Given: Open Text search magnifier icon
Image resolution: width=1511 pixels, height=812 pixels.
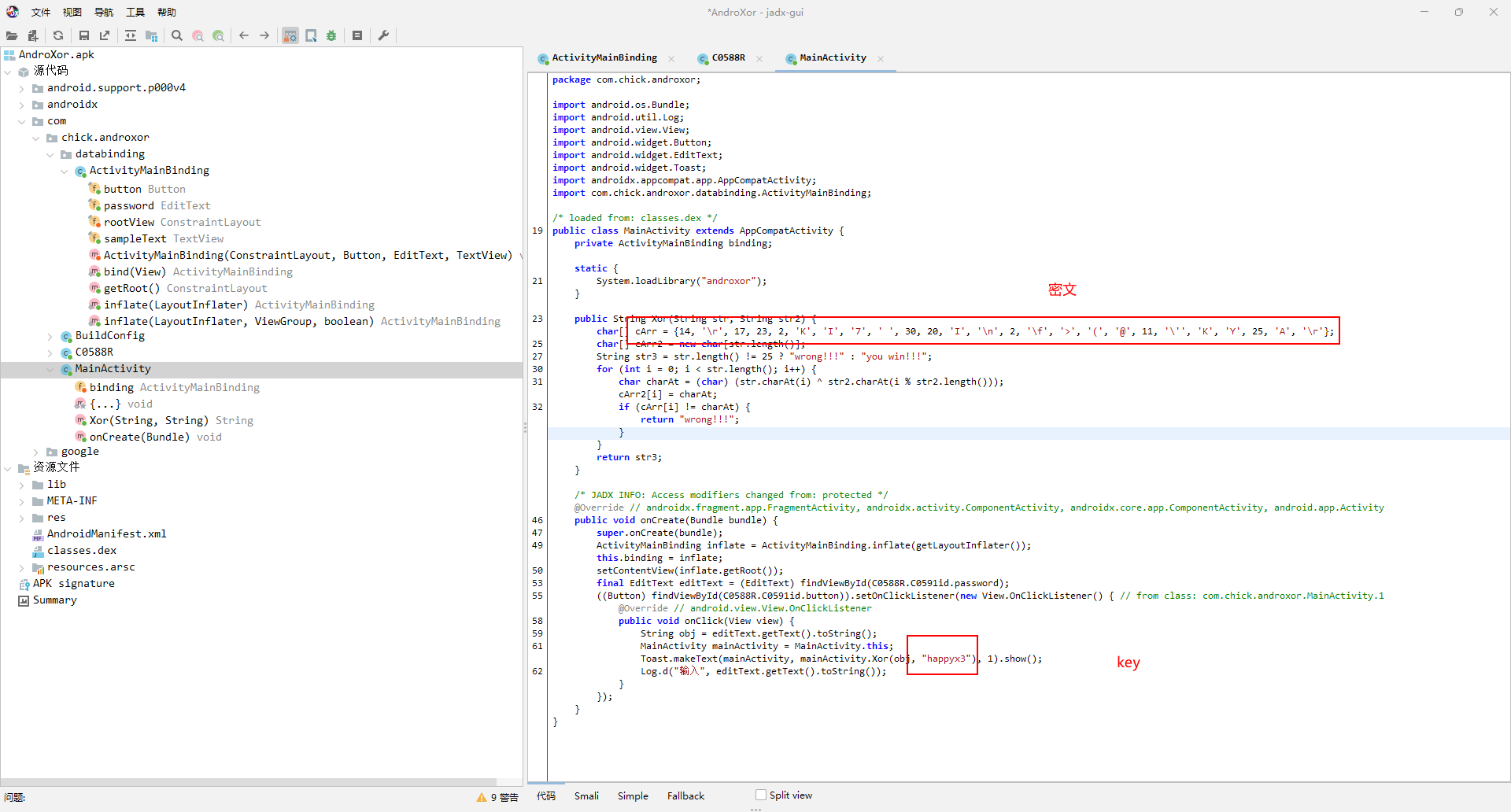Looking at the screenshot, I should [177, 35].
